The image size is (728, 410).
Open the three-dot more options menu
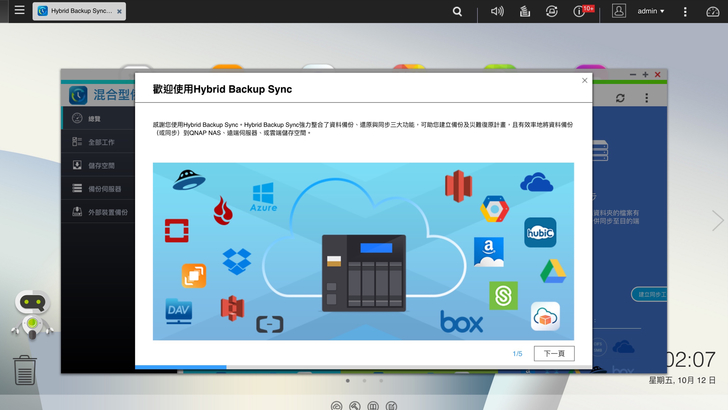coord(685,11)
